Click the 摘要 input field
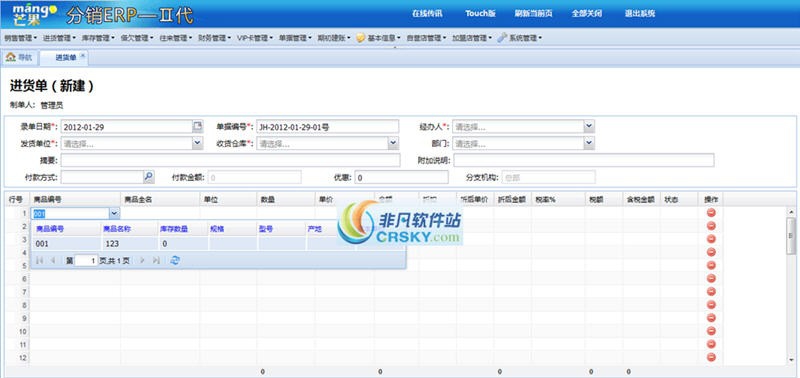The image size is (800, 378). pos(231,160)
